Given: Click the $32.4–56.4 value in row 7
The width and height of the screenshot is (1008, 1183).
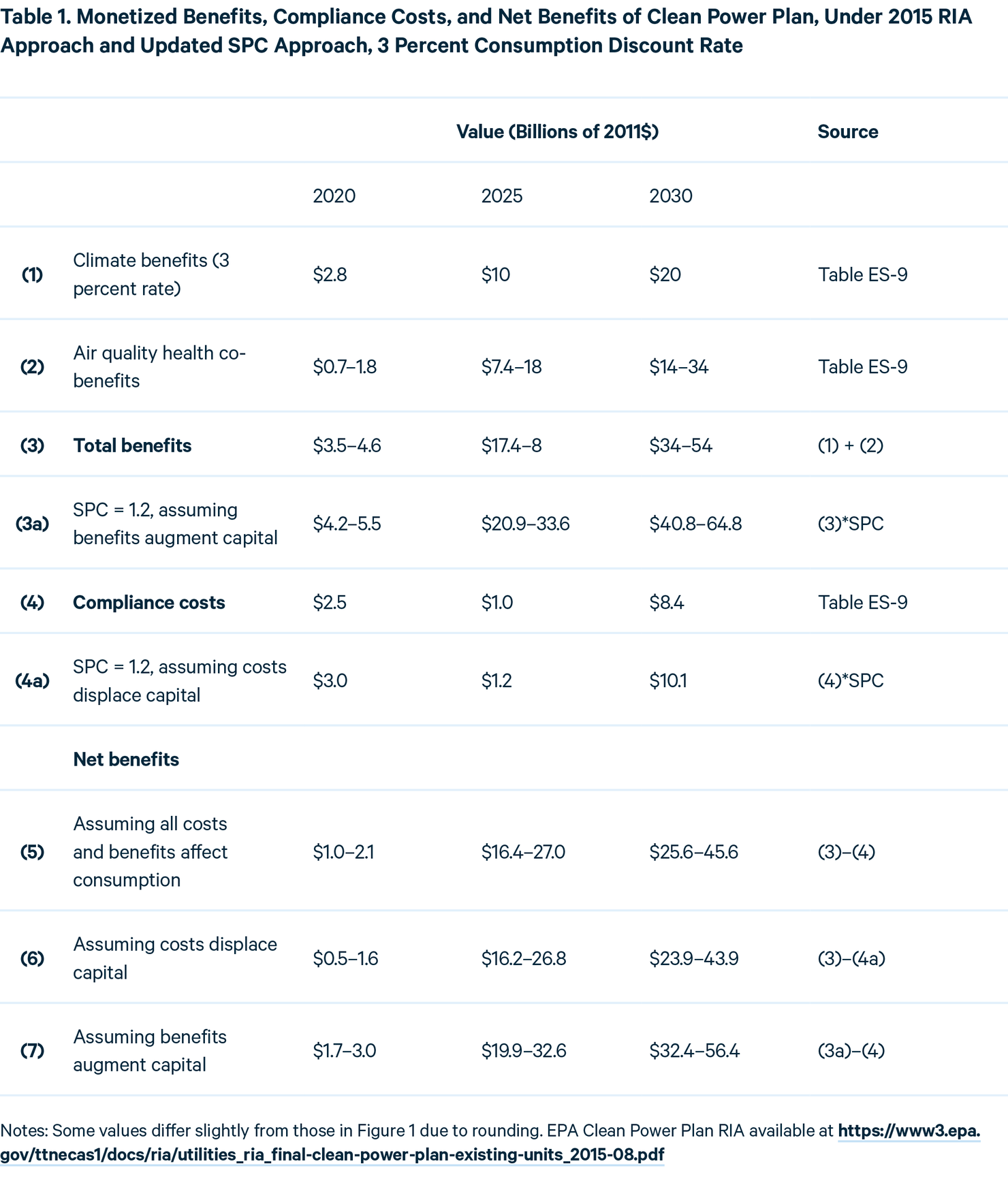Looking at the screenshot, I should coord(694,1051).
